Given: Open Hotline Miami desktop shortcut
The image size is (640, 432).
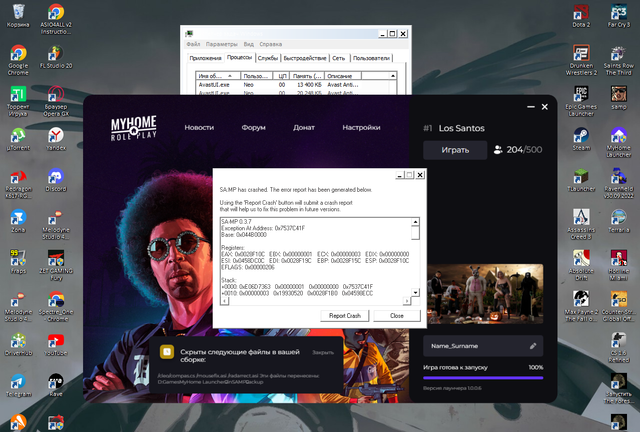Looking at the screenshot, I should pos(619,265).
